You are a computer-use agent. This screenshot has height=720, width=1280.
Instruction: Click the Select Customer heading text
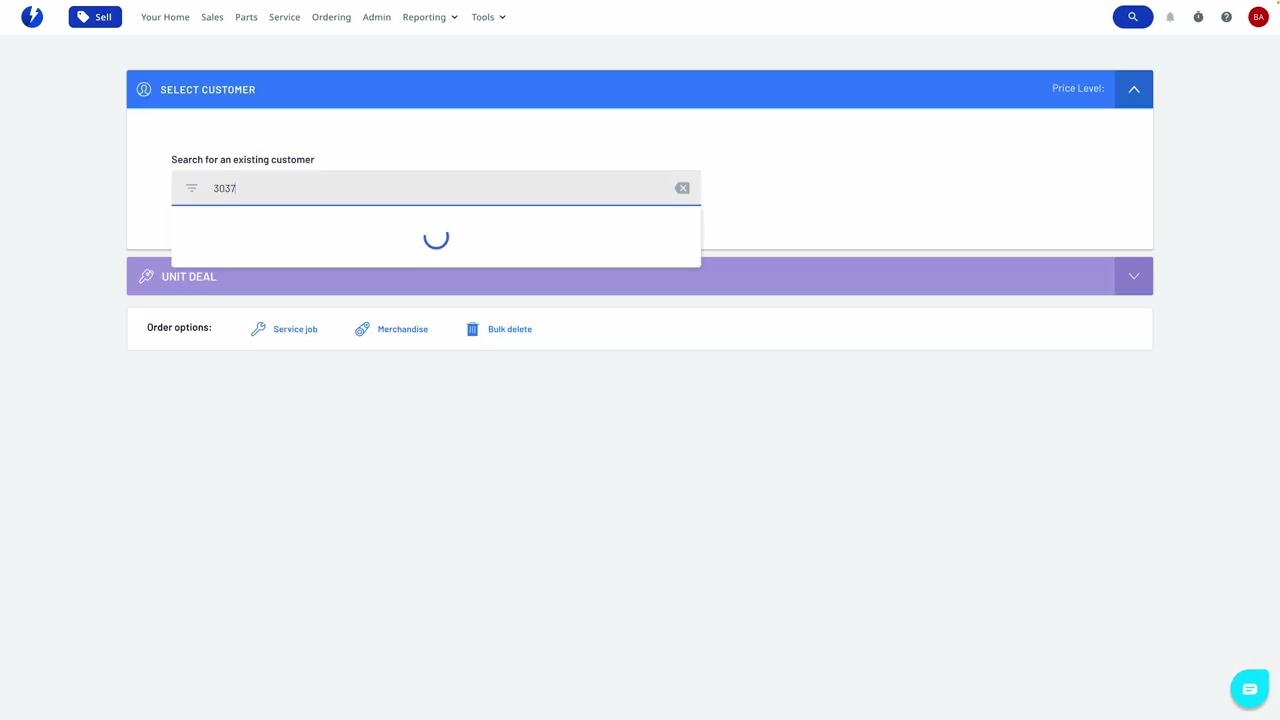207,89
